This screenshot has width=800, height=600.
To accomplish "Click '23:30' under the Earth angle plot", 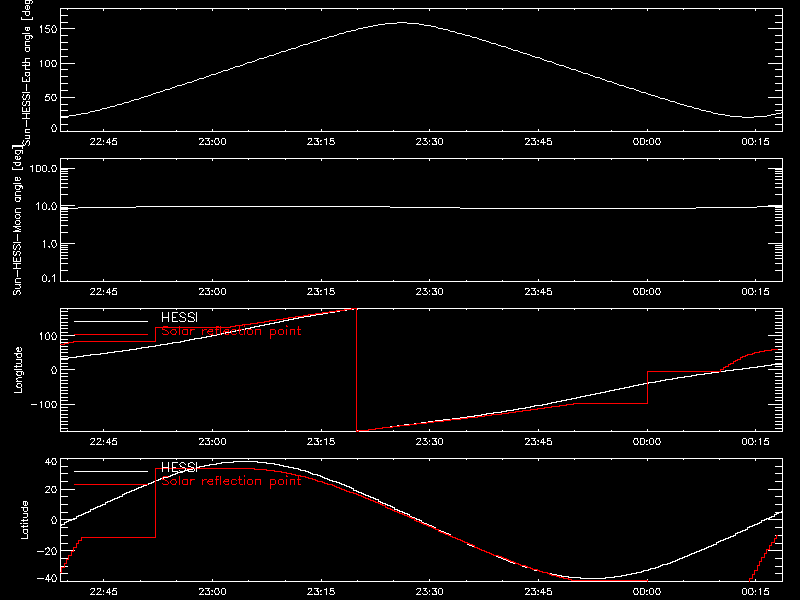I will click(430, 142).
